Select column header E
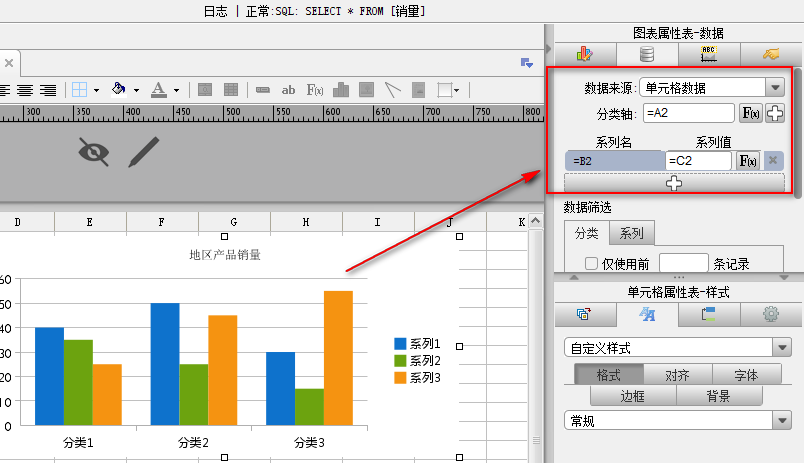 pyautogui.click(x=90, y=222)
